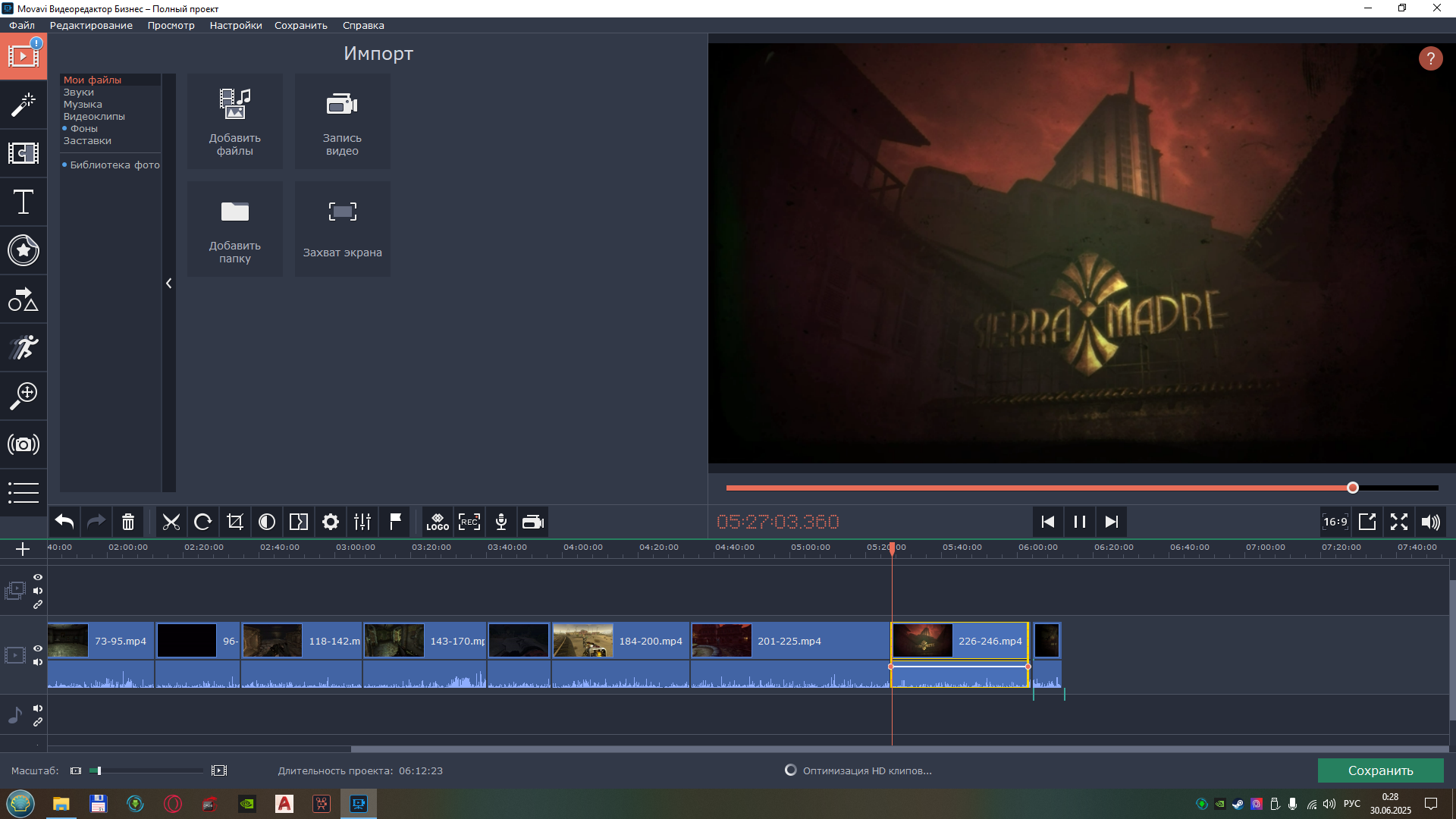Open the Справка menu
Viewport: 1456px width, 819px height.
363,25
